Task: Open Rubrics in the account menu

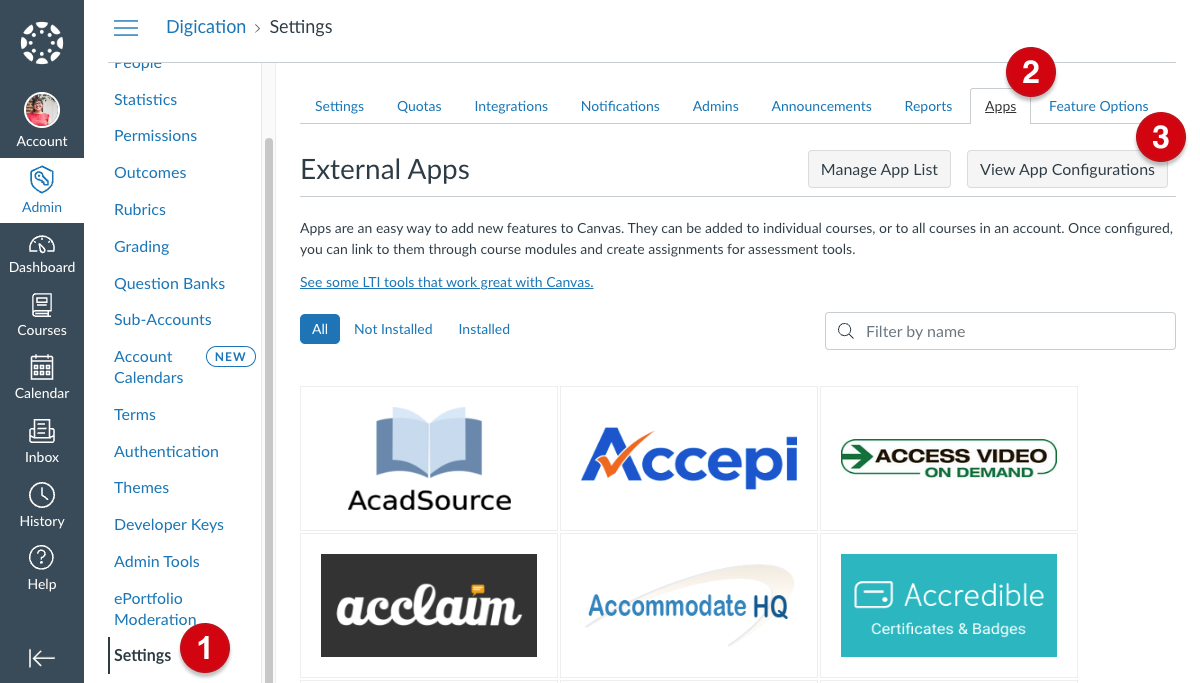Action: pos(140,209)
